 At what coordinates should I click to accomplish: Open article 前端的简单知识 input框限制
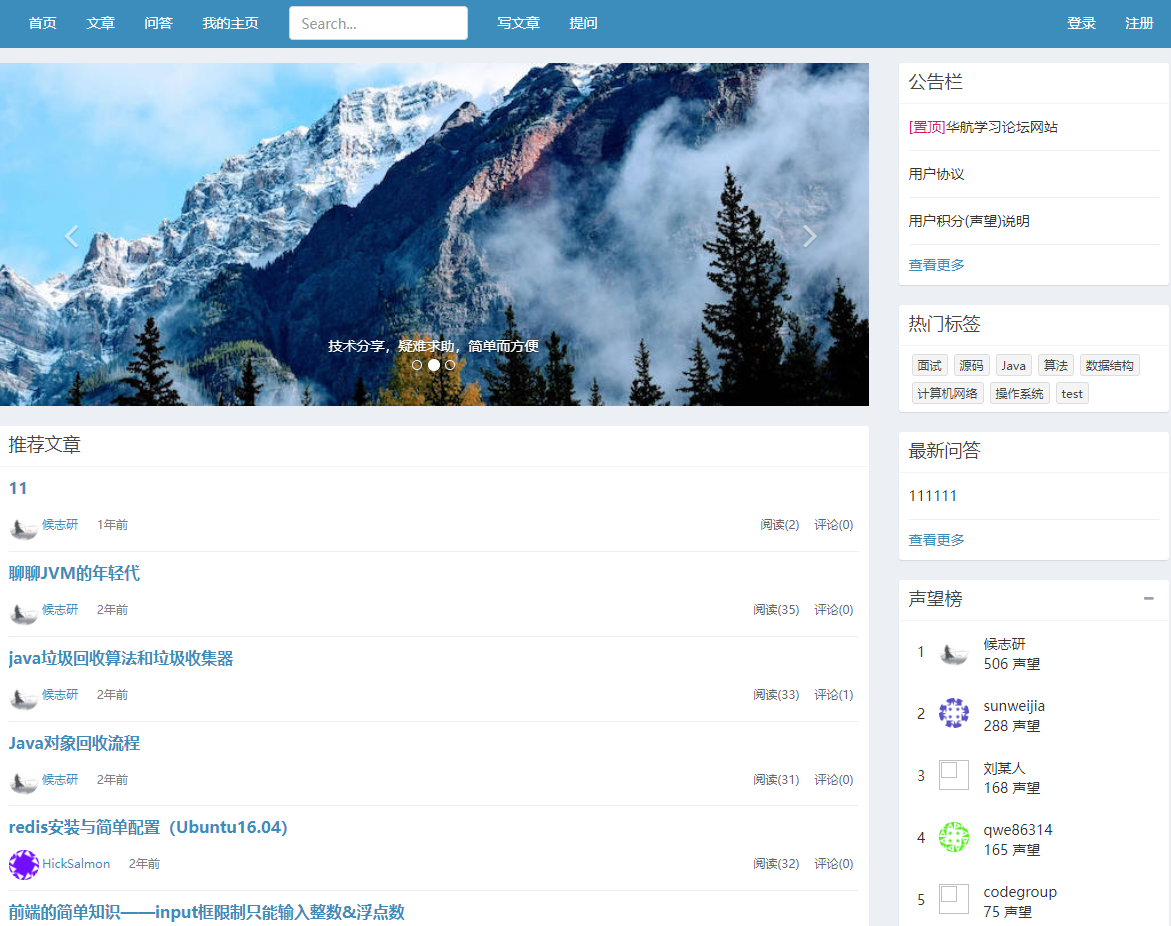coord(206,912)
